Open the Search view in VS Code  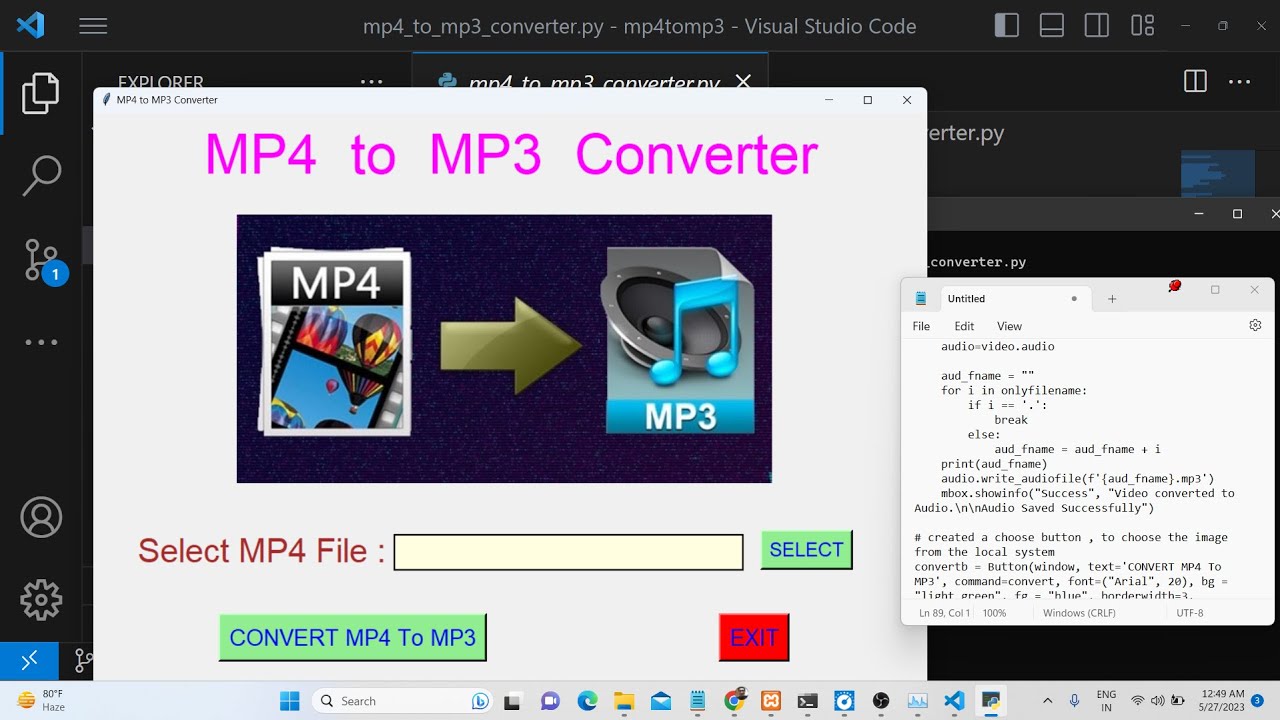click(x=41, y=175)
